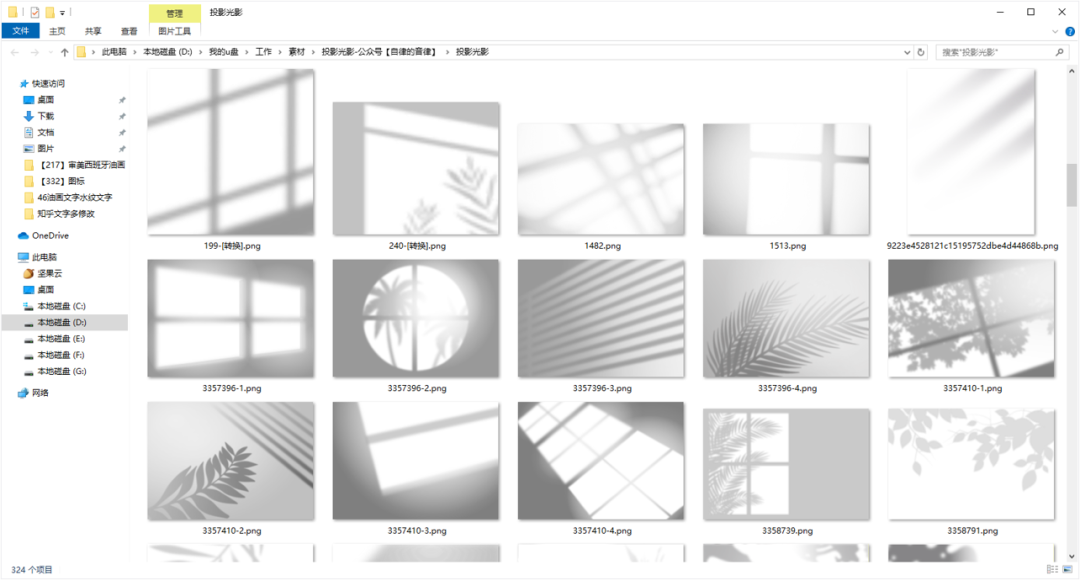Click 投影光影-公众号 breadcrumb segment
This screenshot has height=580, width=1080.
coord(379,52)
